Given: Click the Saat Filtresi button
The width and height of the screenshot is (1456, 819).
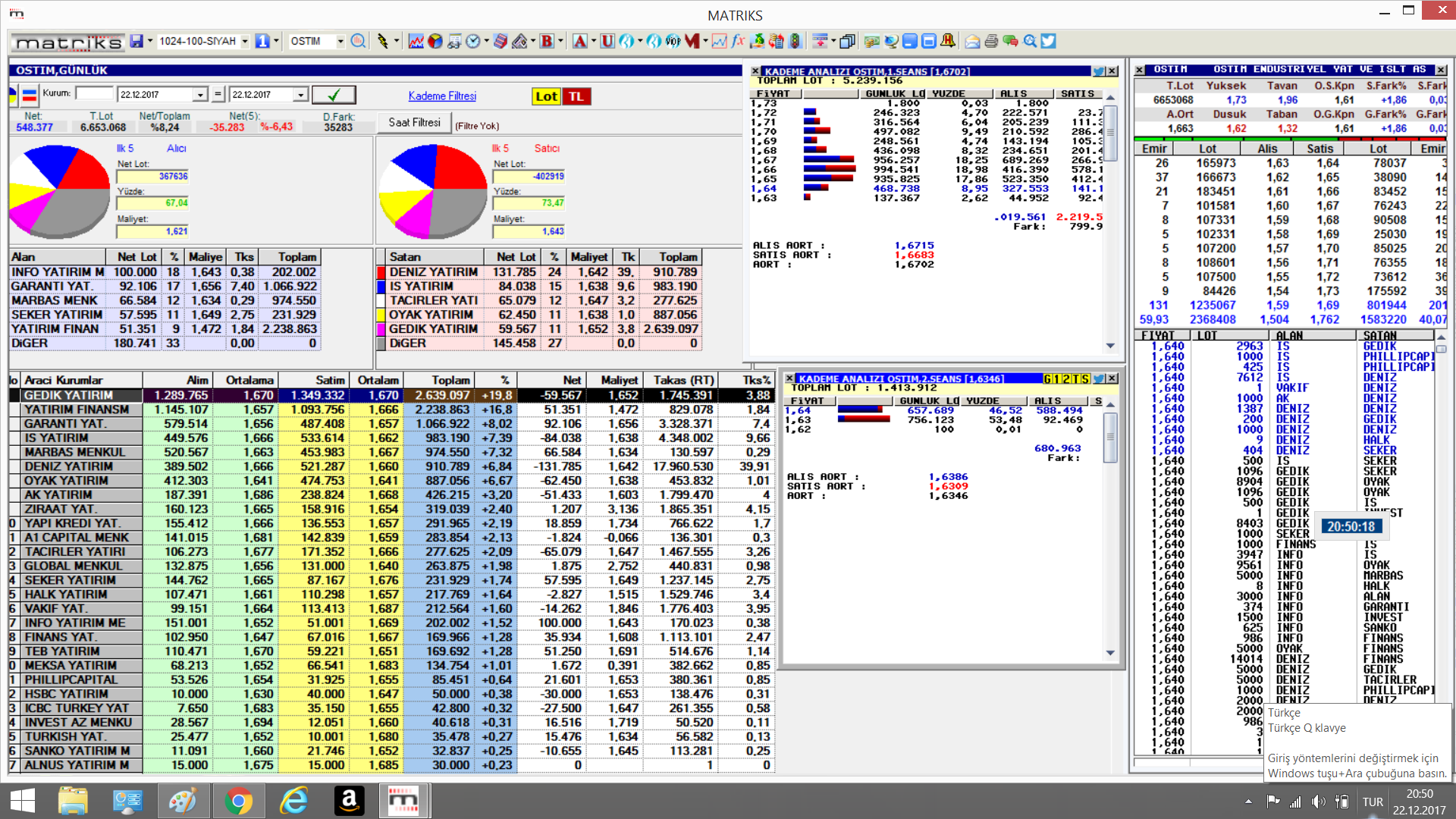Looking at the screenshot, I should [x=414, y=122].
